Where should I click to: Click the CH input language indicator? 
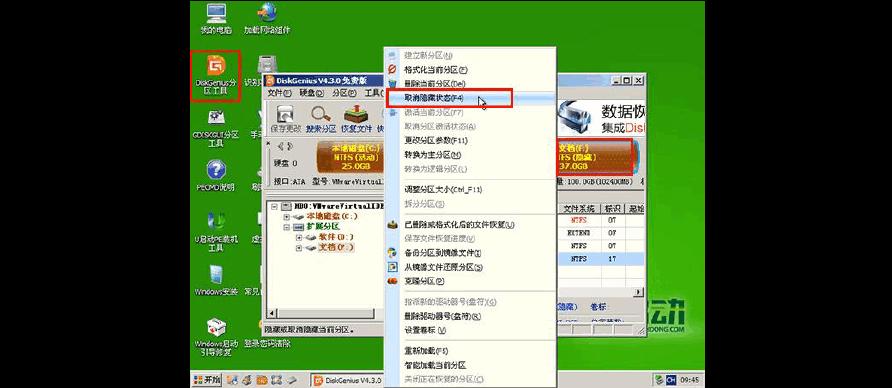671,379
